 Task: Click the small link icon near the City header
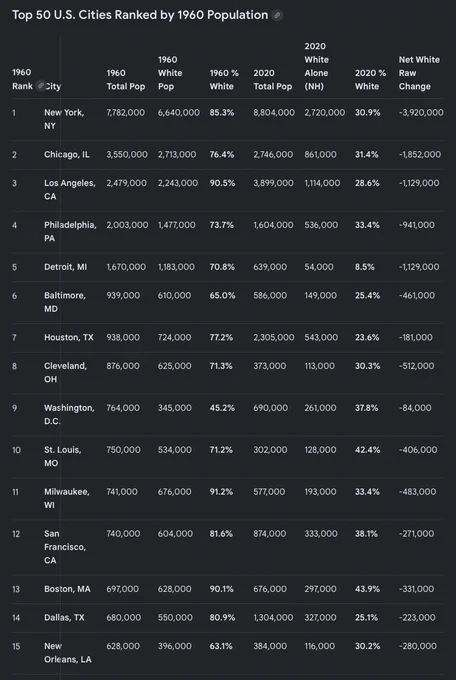(41, 85)
